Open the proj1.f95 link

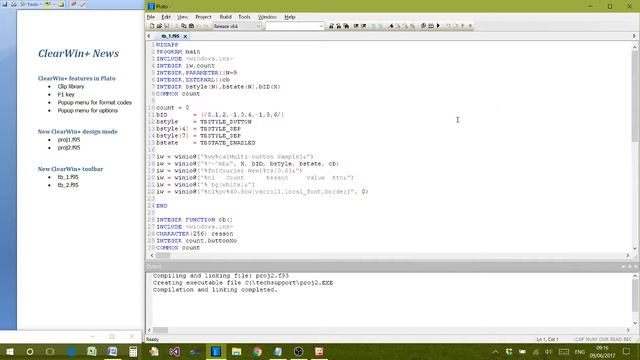(69, 140)
